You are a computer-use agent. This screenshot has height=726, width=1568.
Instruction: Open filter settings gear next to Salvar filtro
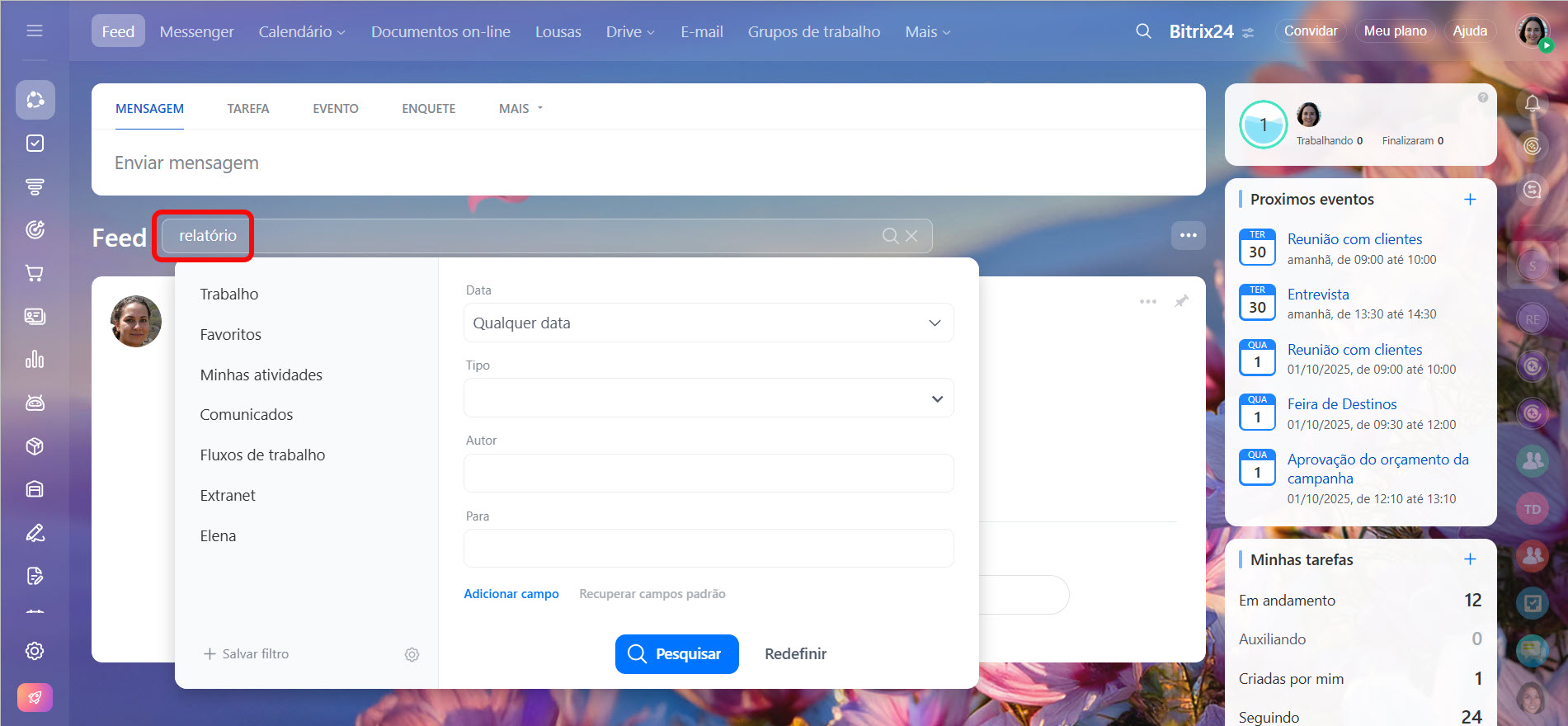tap(412, 654)
